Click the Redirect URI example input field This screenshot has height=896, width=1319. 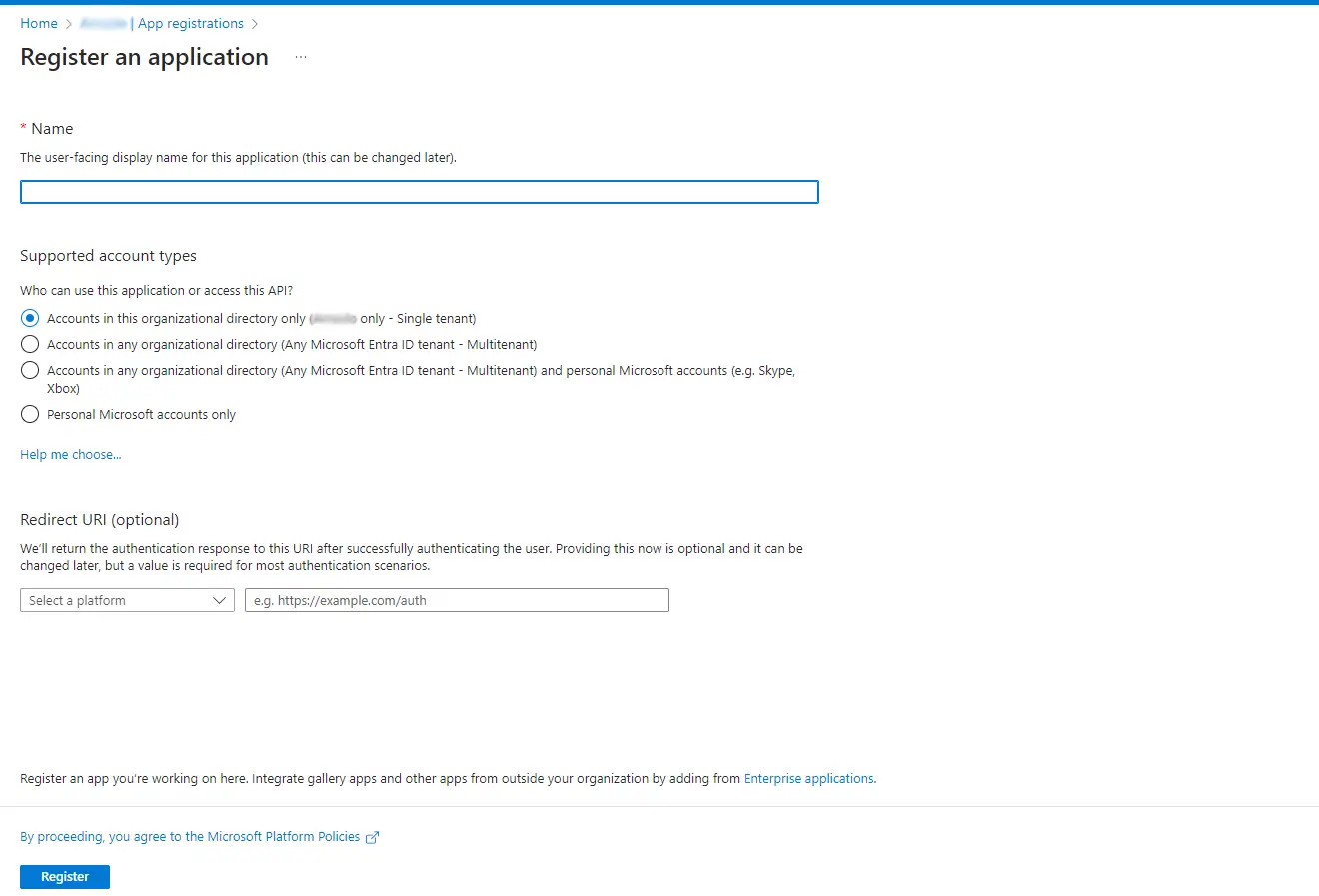point(457,600)
